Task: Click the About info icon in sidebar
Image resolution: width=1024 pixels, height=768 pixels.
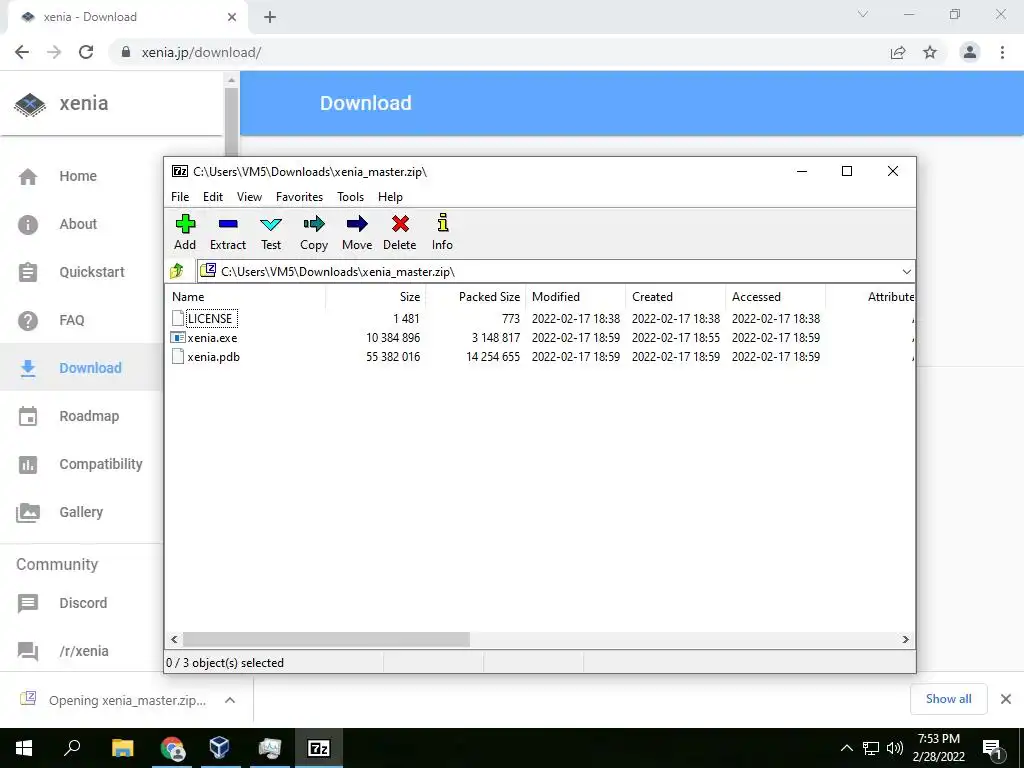Action: pyautogui.click(x=28, y=225)
